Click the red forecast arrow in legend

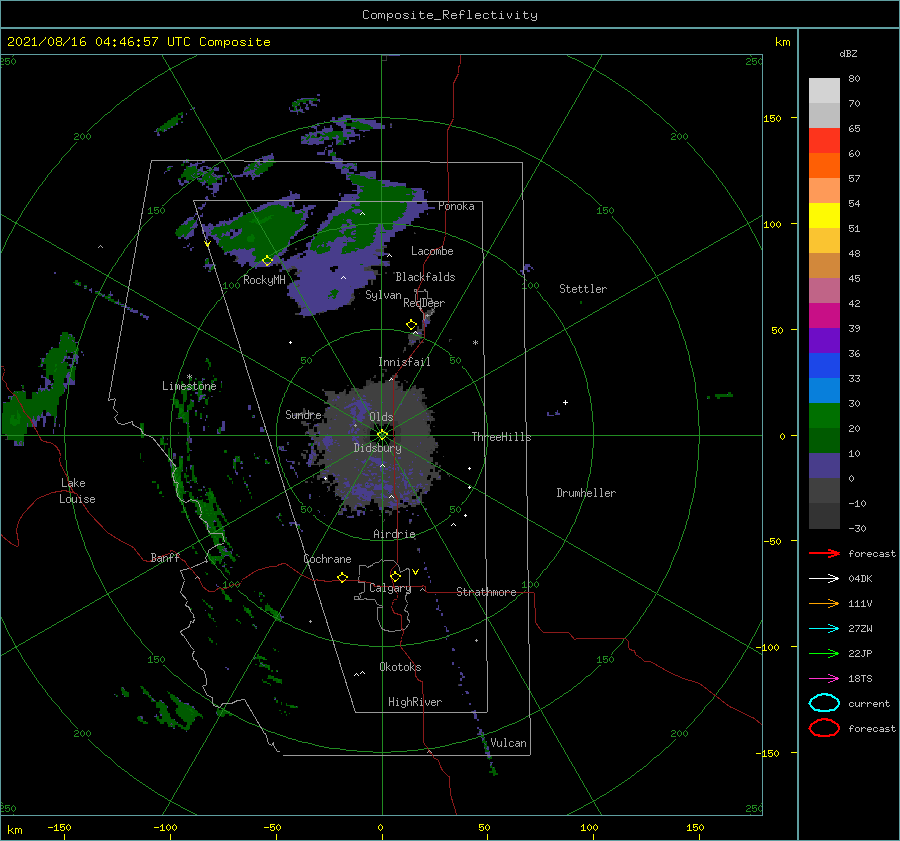pyautogui.click(x=824, y=553)
